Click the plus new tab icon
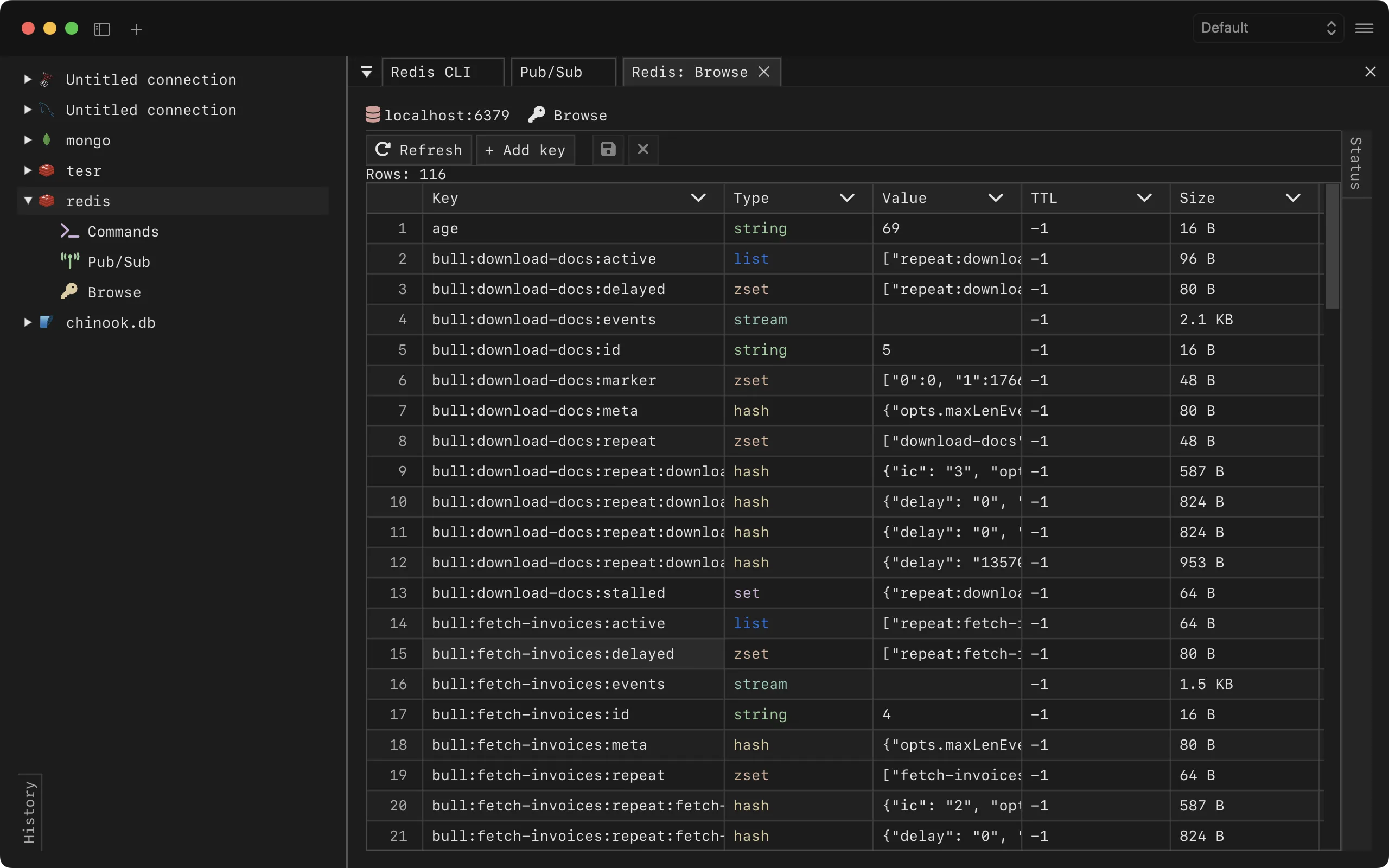Screen dimensions: 1389x868 136,29
